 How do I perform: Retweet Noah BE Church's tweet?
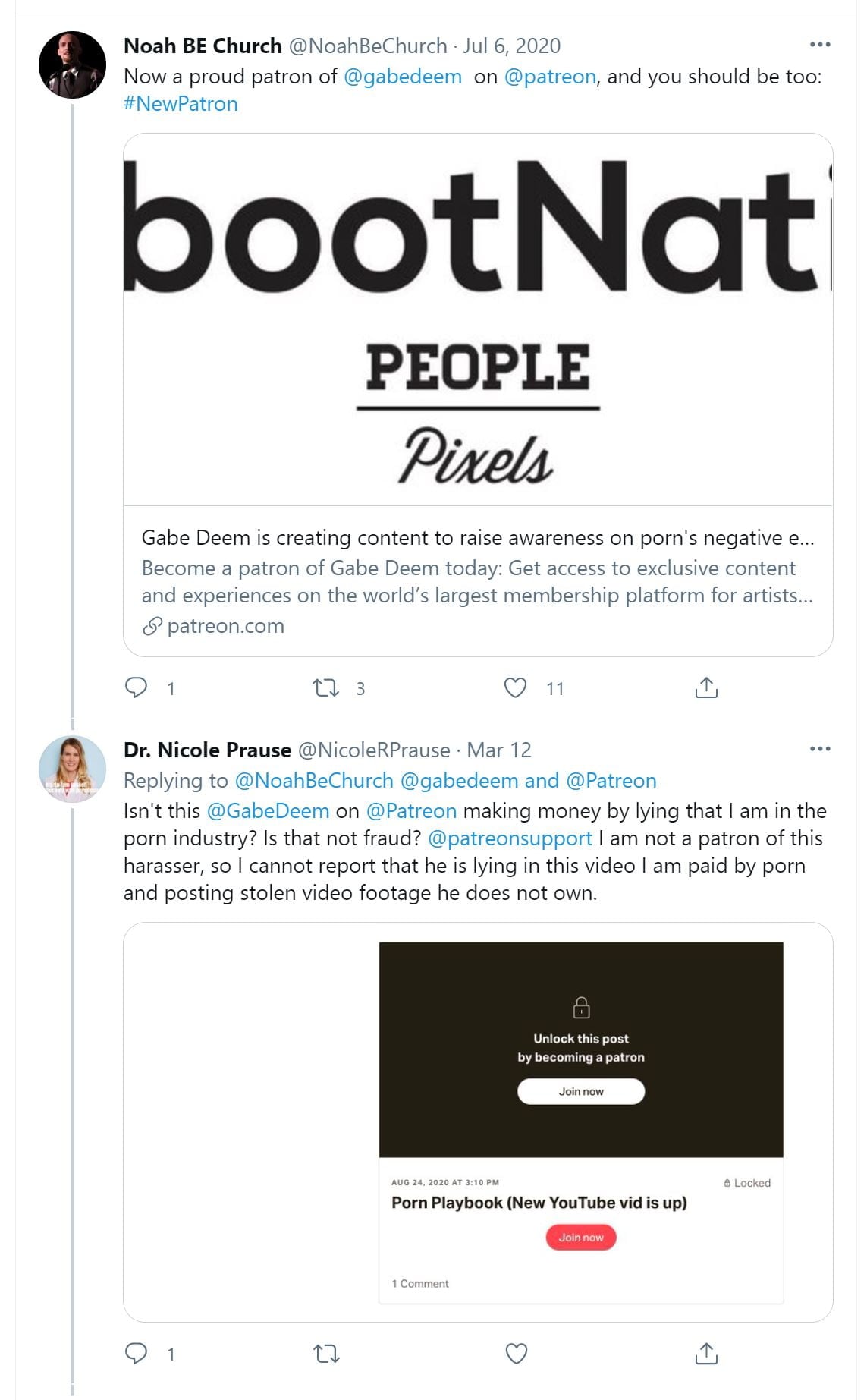click(x=326, y=688)
